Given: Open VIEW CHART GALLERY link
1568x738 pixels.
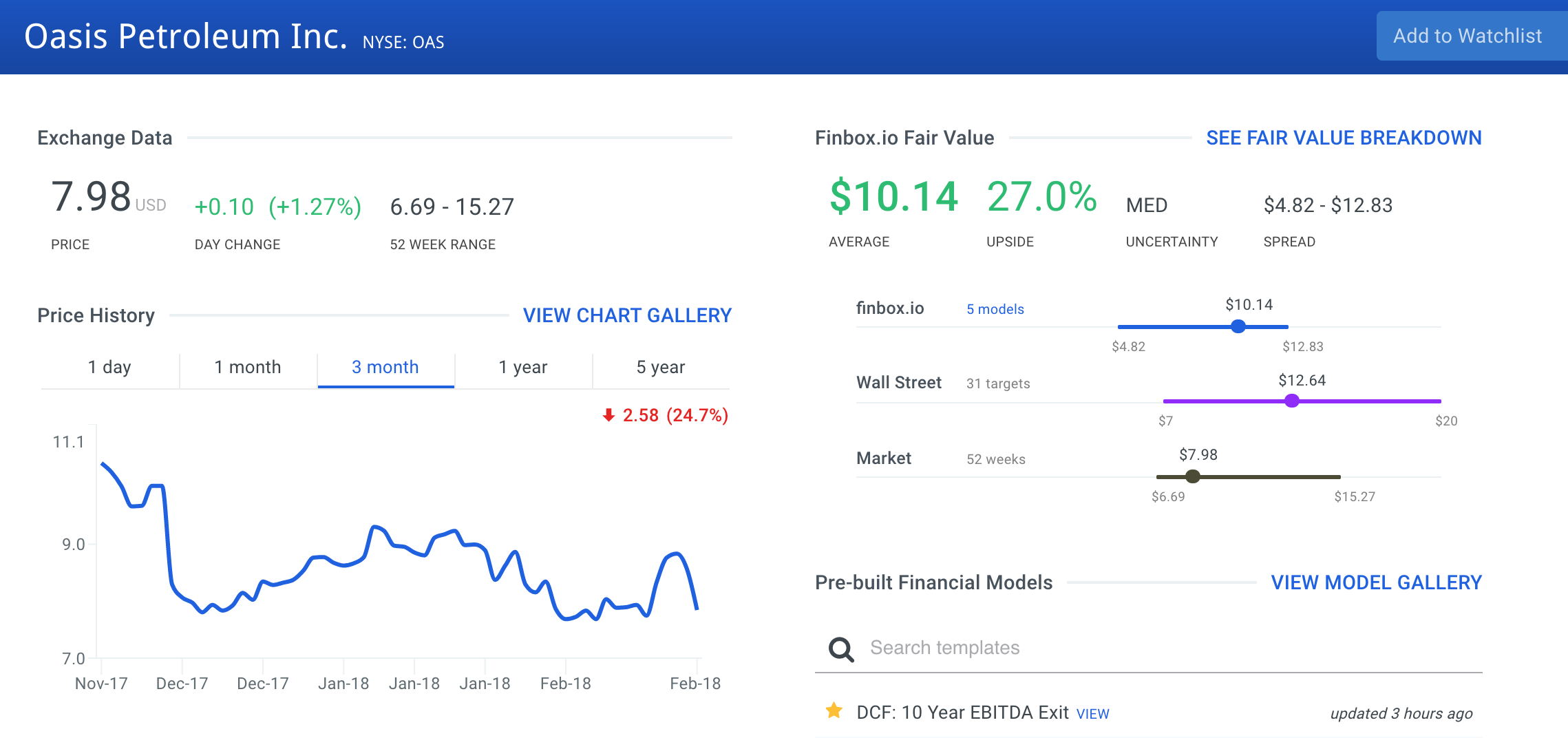Looking at the screenshot, I should tap(627, 315).
